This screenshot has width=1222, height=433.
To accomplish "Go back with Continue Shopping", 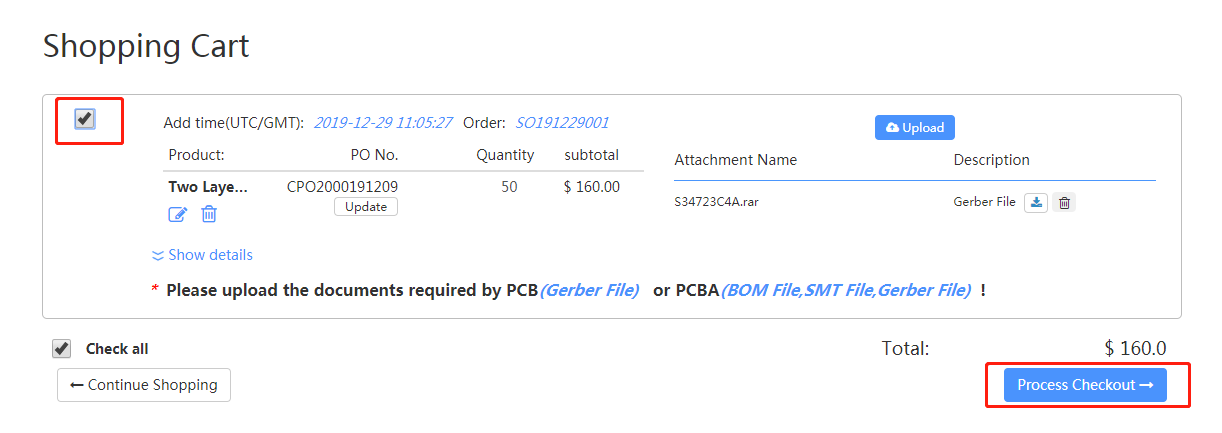I will click(x=144, y=385).
